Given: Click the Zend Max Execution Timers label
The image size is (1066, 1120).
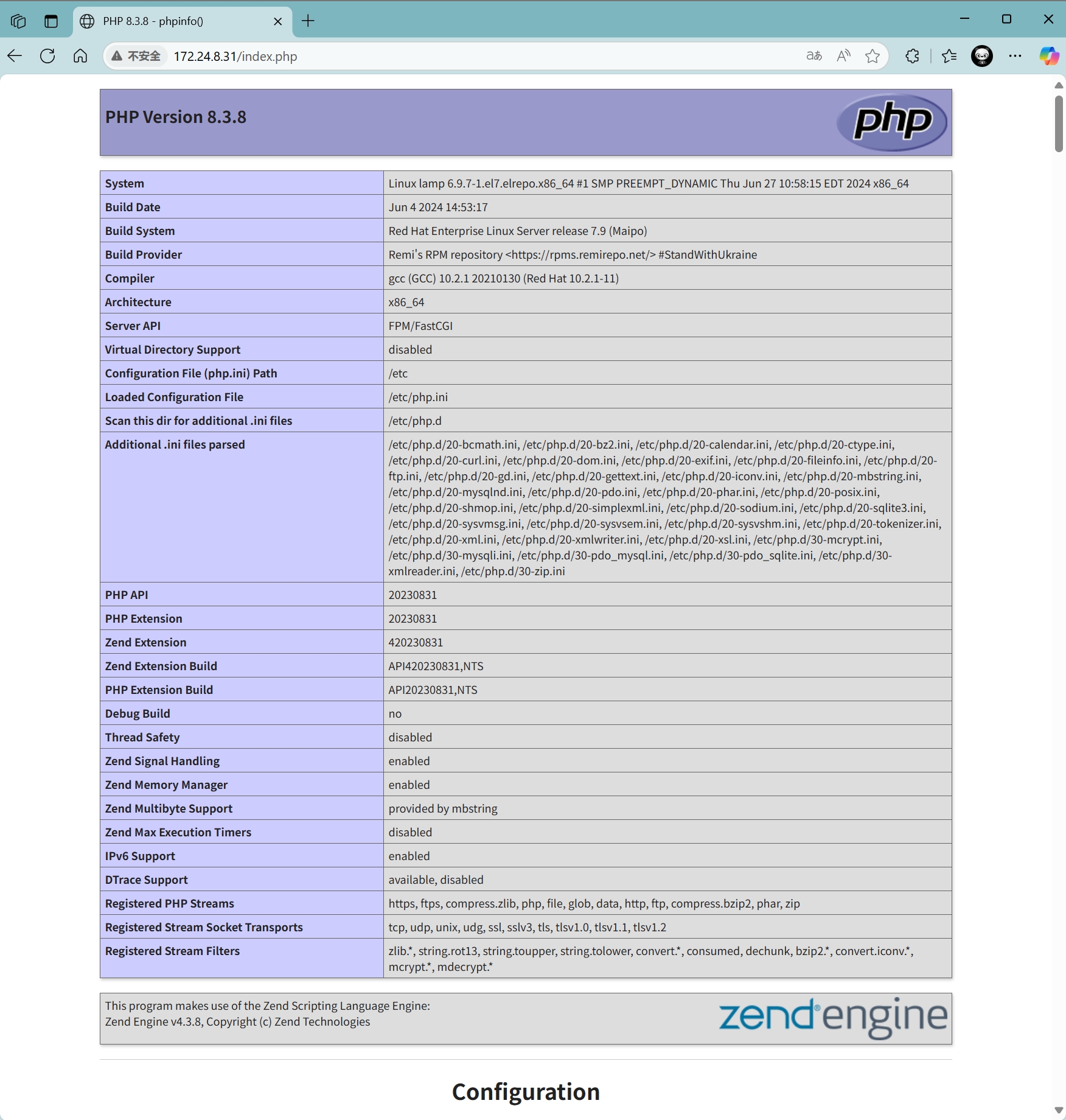Looking at the screenshot, I should 178,832.
